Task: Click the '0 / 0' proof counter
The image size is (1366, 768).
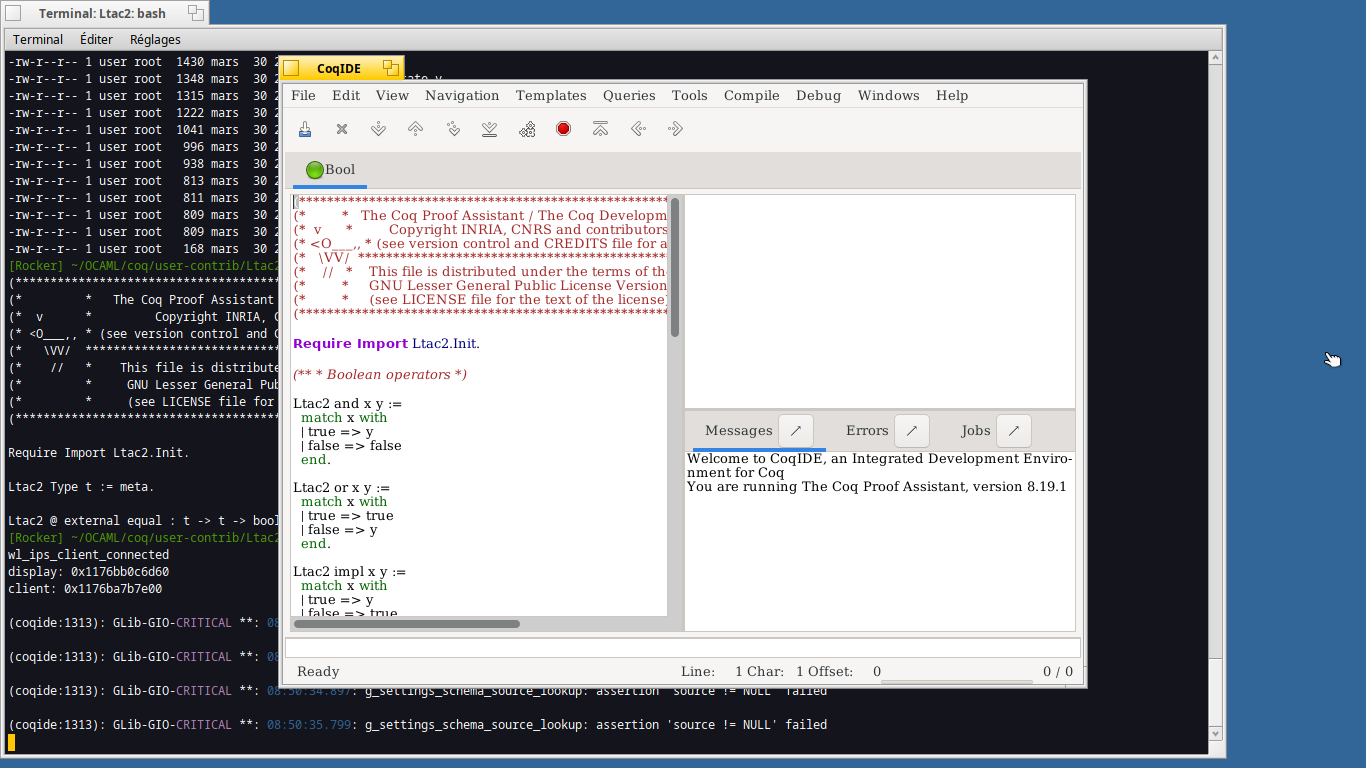Action: click(x=1058, y=672)
